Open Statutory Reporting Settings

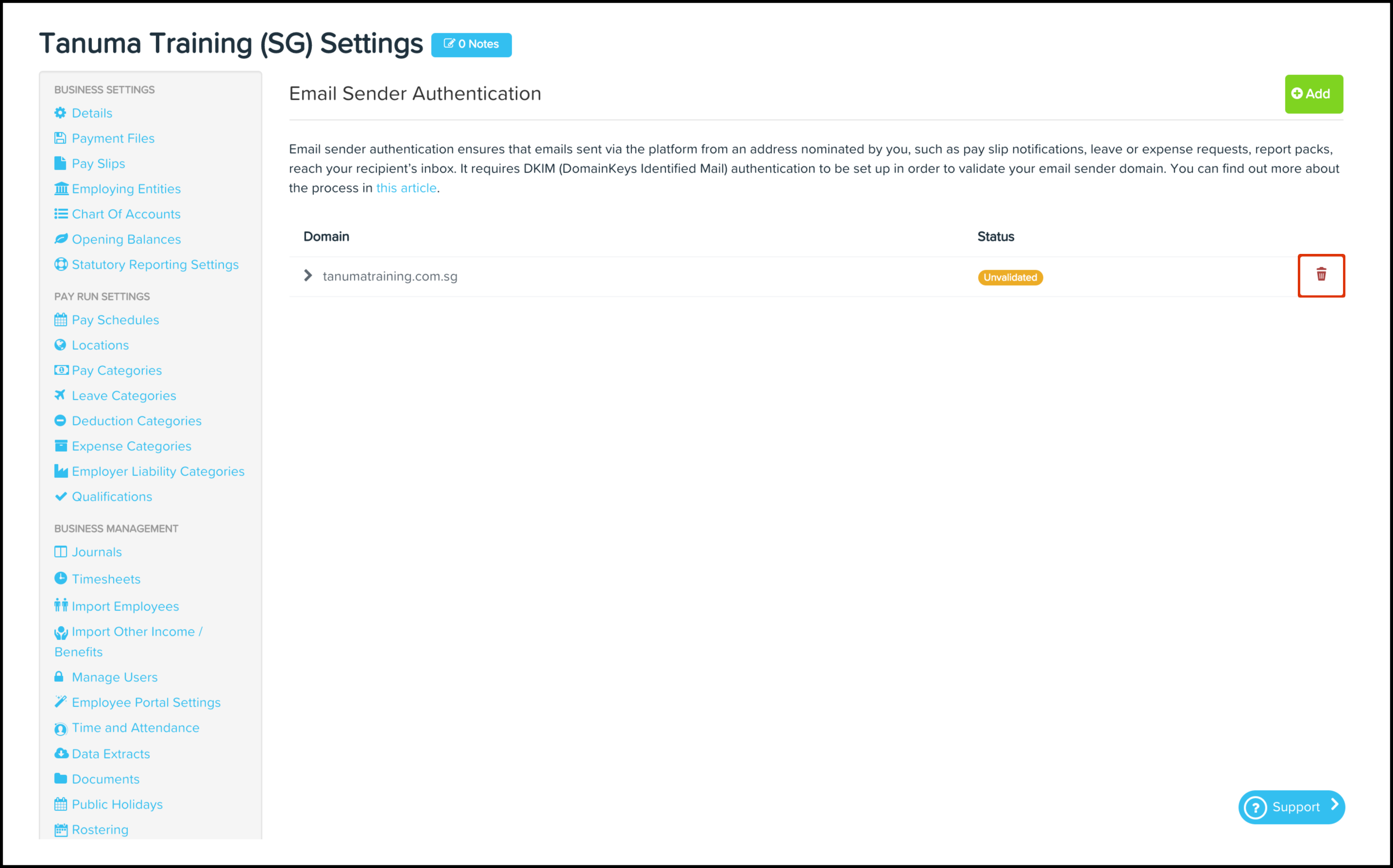[155, 264]
